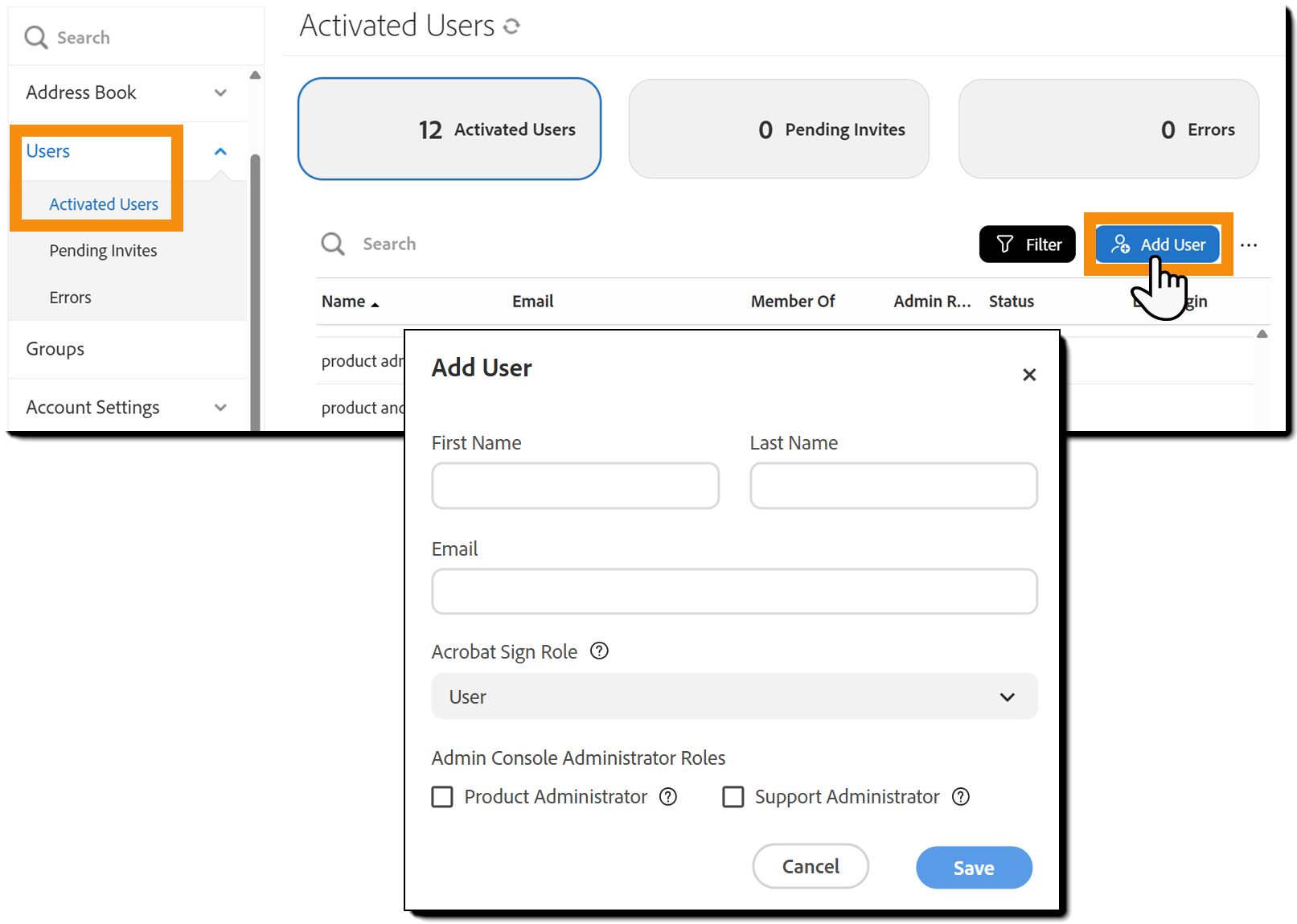
Task: Click the refresh icon beside Activated Users title
Action: 511,27
